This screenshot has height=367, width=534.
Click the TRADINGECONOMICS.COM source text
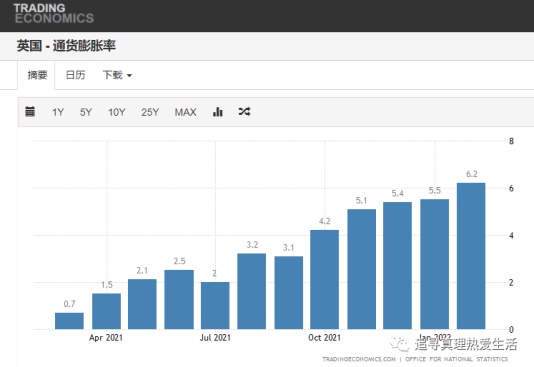(359, 359)
